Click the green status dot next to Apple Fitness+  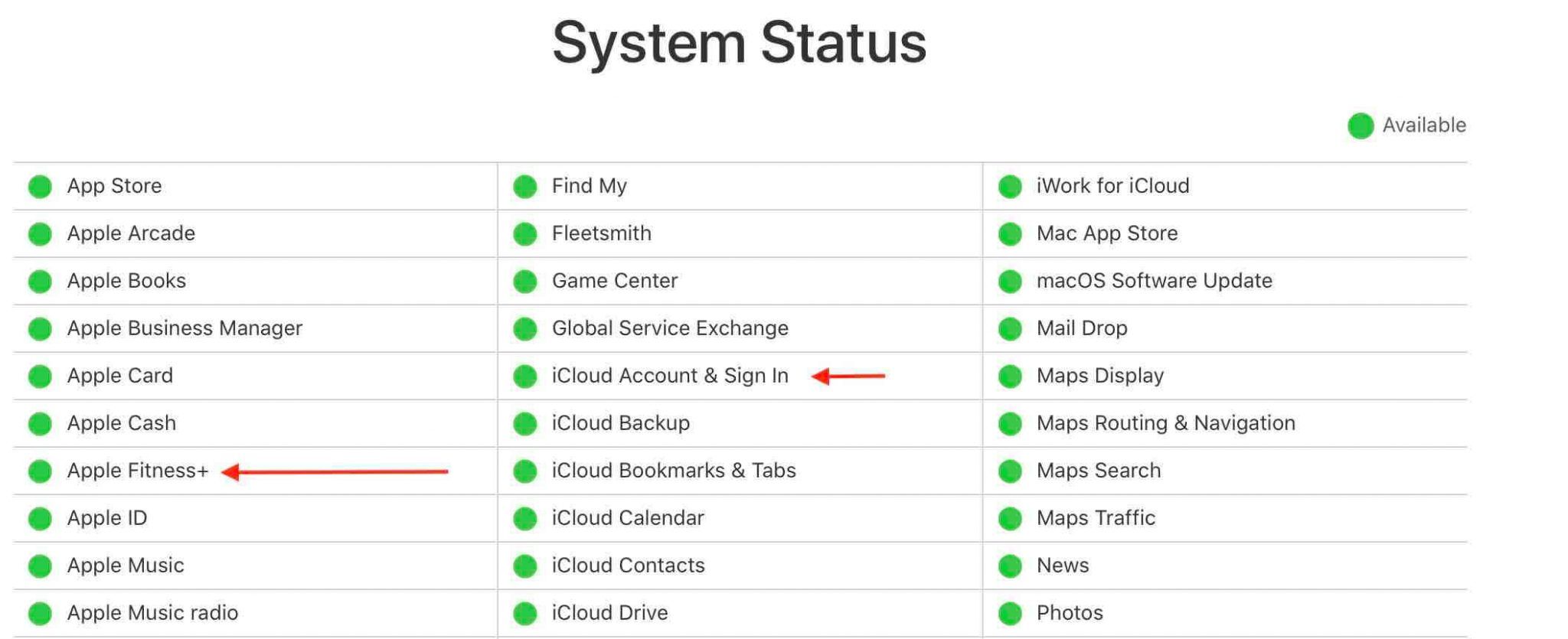point(40,471)
